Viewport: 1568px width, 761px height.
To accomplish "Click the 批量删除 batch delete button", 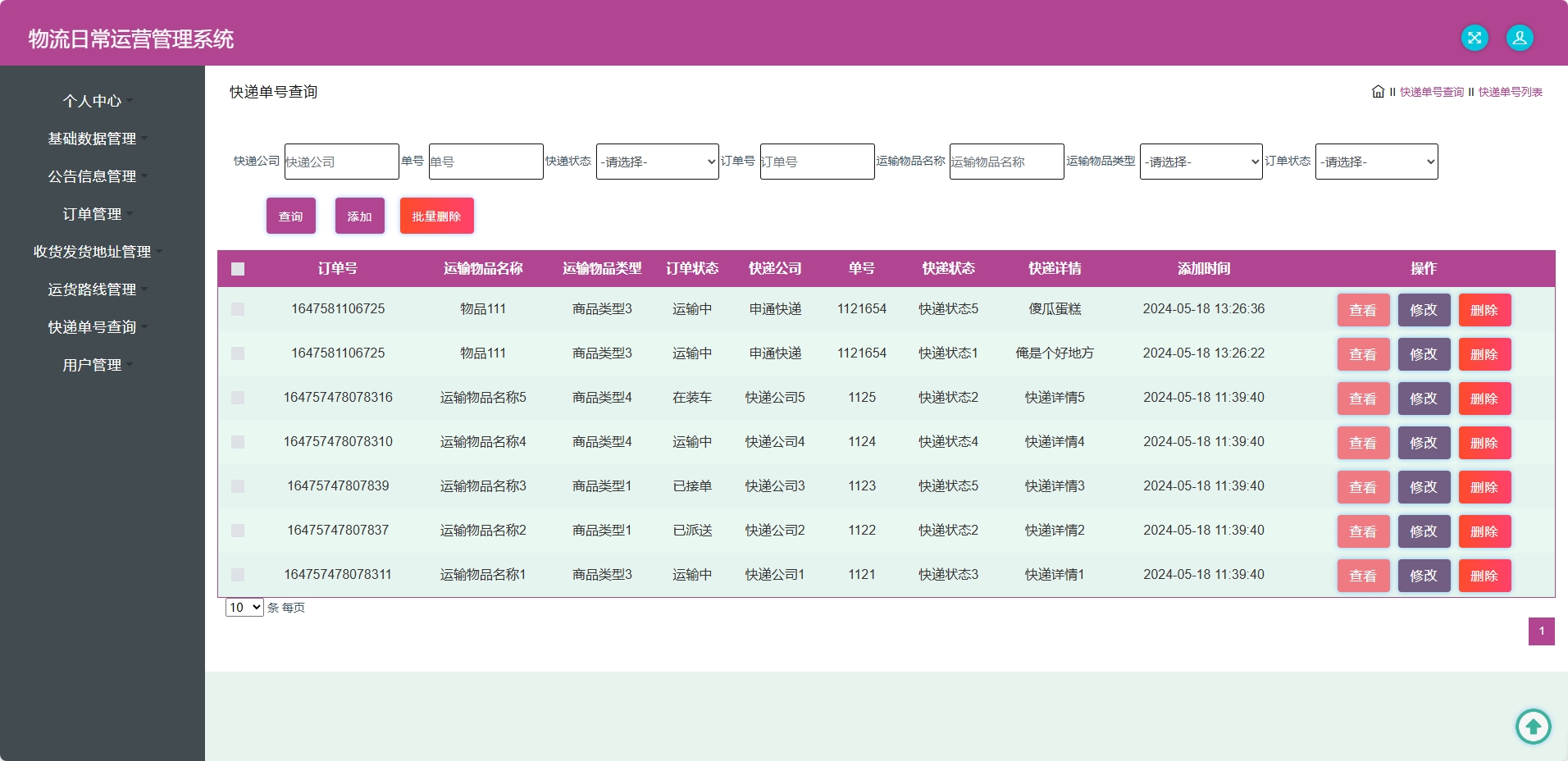I will 437,216.
